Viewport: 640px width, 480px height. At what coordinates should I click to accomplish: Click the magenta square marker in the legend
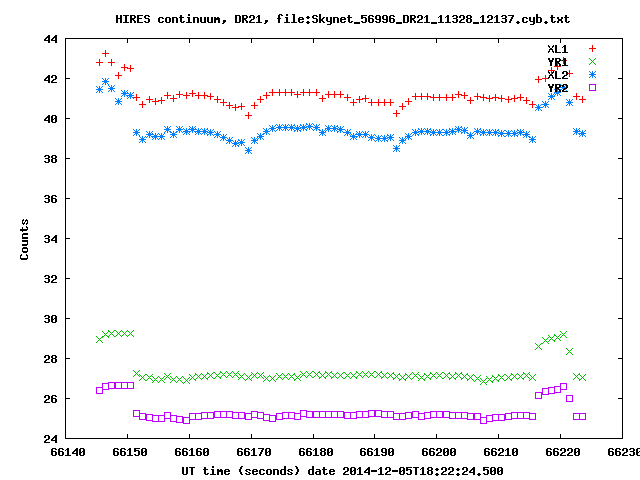(592, 87)
